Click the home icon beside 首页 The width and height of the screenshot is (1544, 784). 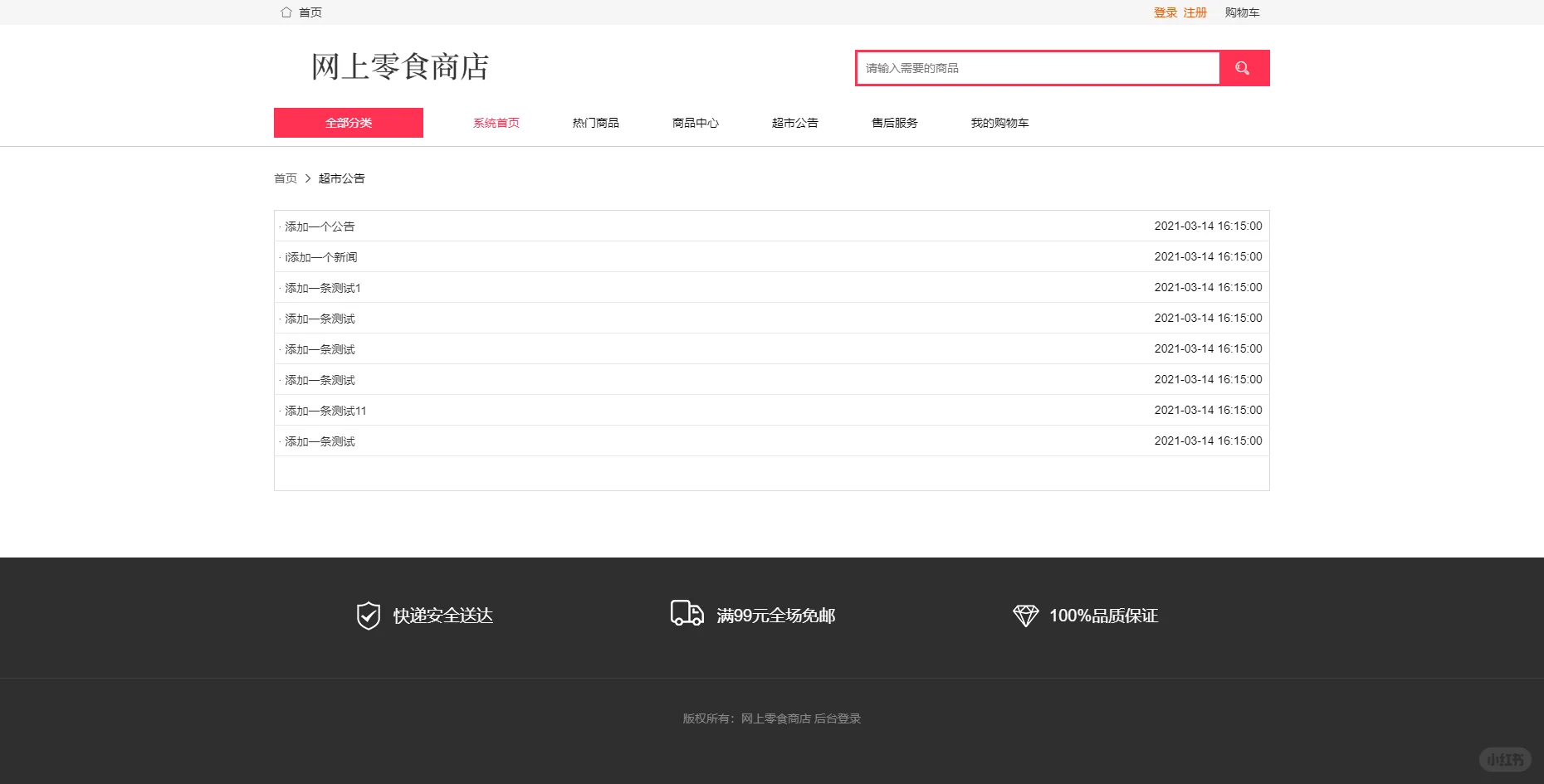click(x=286, y=12)
